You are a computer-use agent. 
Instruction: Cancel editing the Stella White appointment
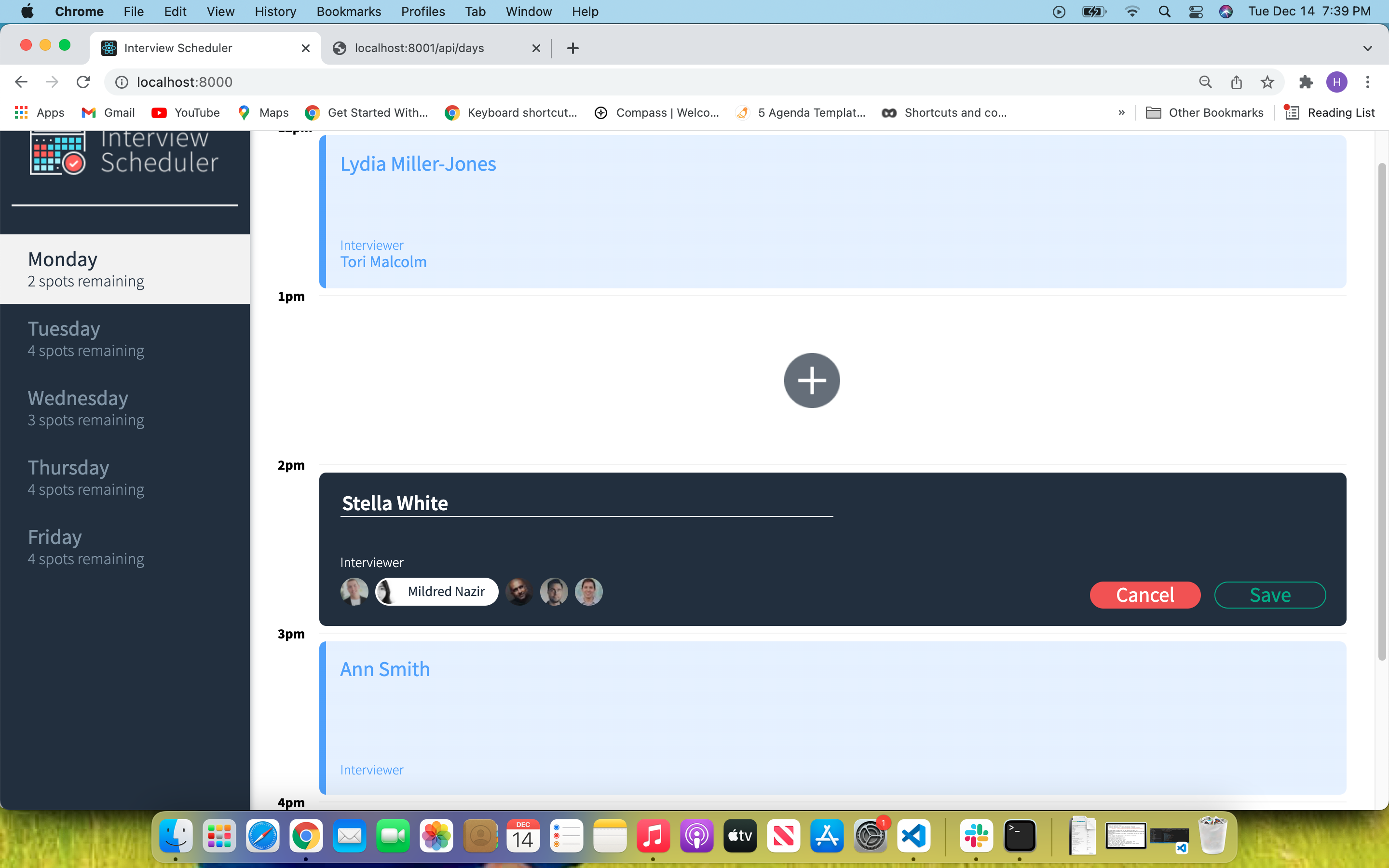coord(1144,595)
